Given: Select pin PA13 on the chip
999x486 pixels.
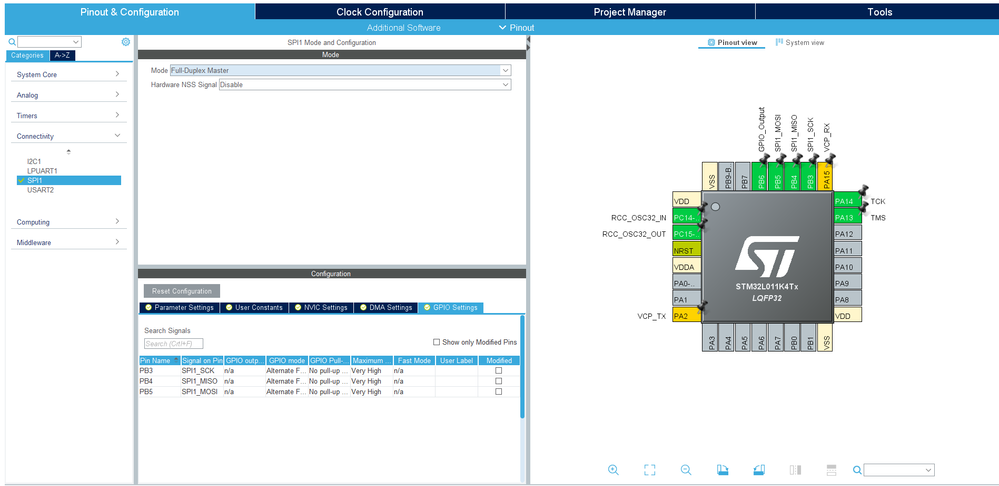Looking at the screenshot, I should [847, 217].
